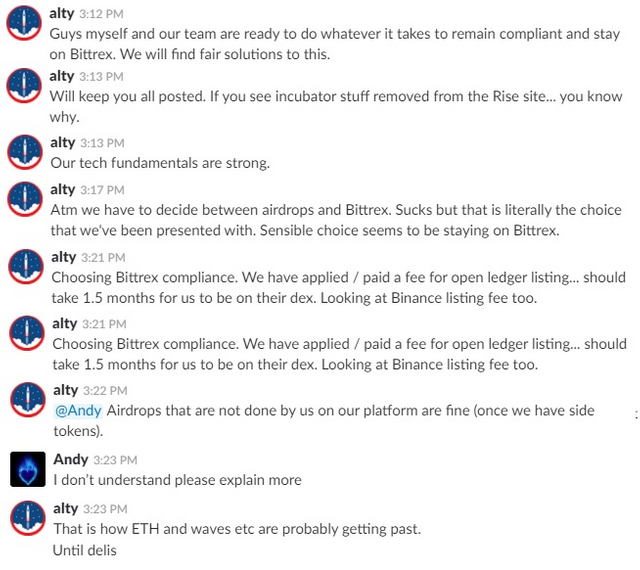The height and width of the screenshot is (570, 640).
Task: Click alty's avatar on the second 3:21 PM message
Action: tap(27, 333)
